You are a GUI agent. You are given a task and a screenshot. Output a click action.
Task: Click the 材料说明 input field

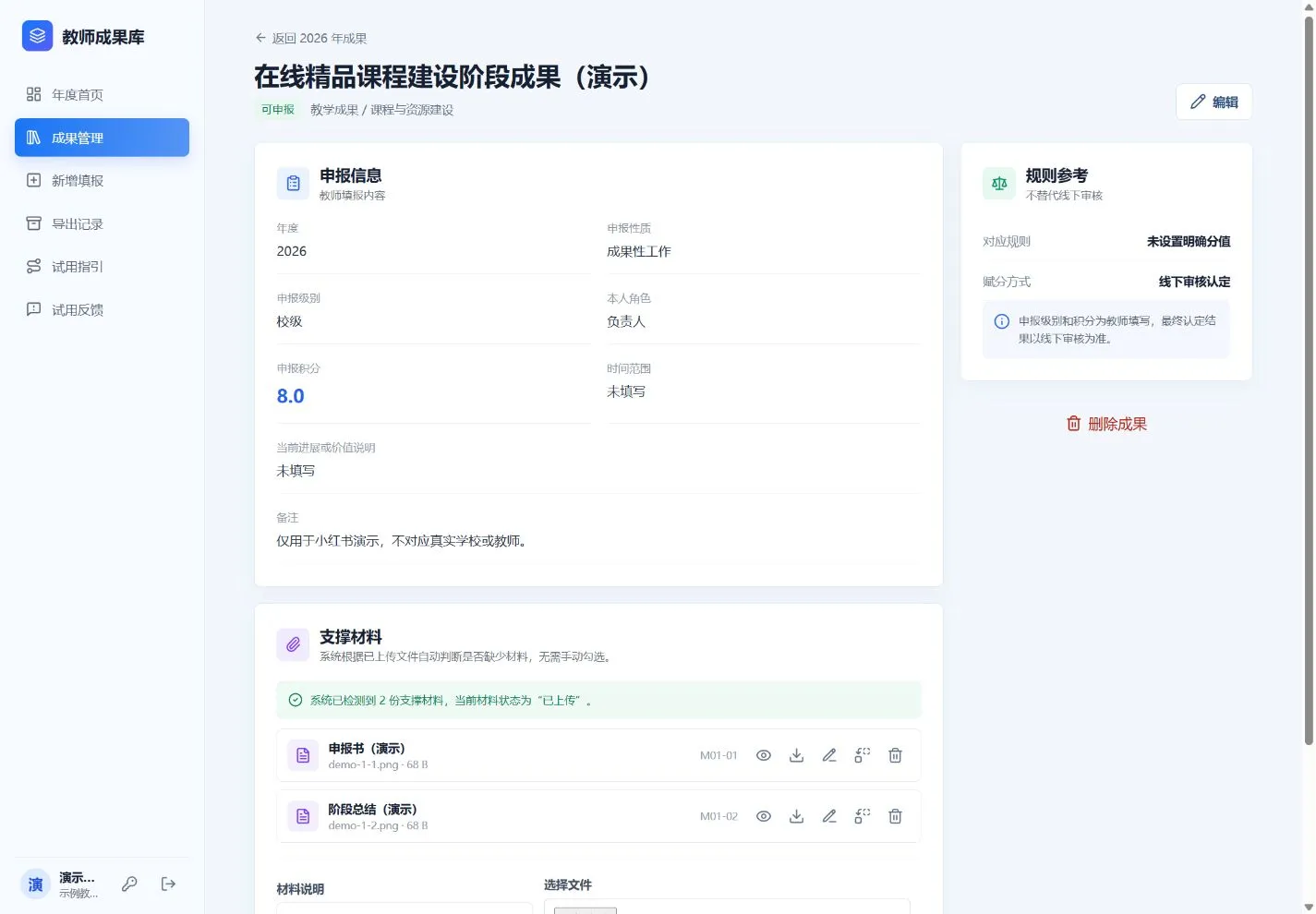click(404, 908)
